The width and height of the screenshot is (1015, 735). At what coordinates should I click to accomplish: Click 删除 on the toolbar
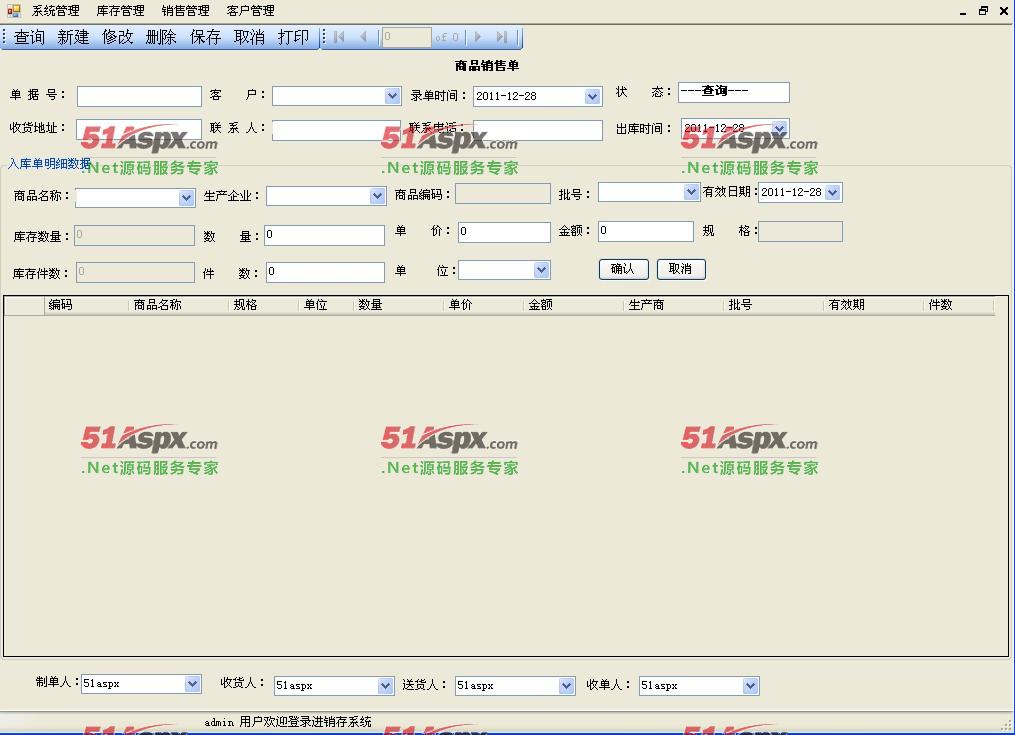161,38
